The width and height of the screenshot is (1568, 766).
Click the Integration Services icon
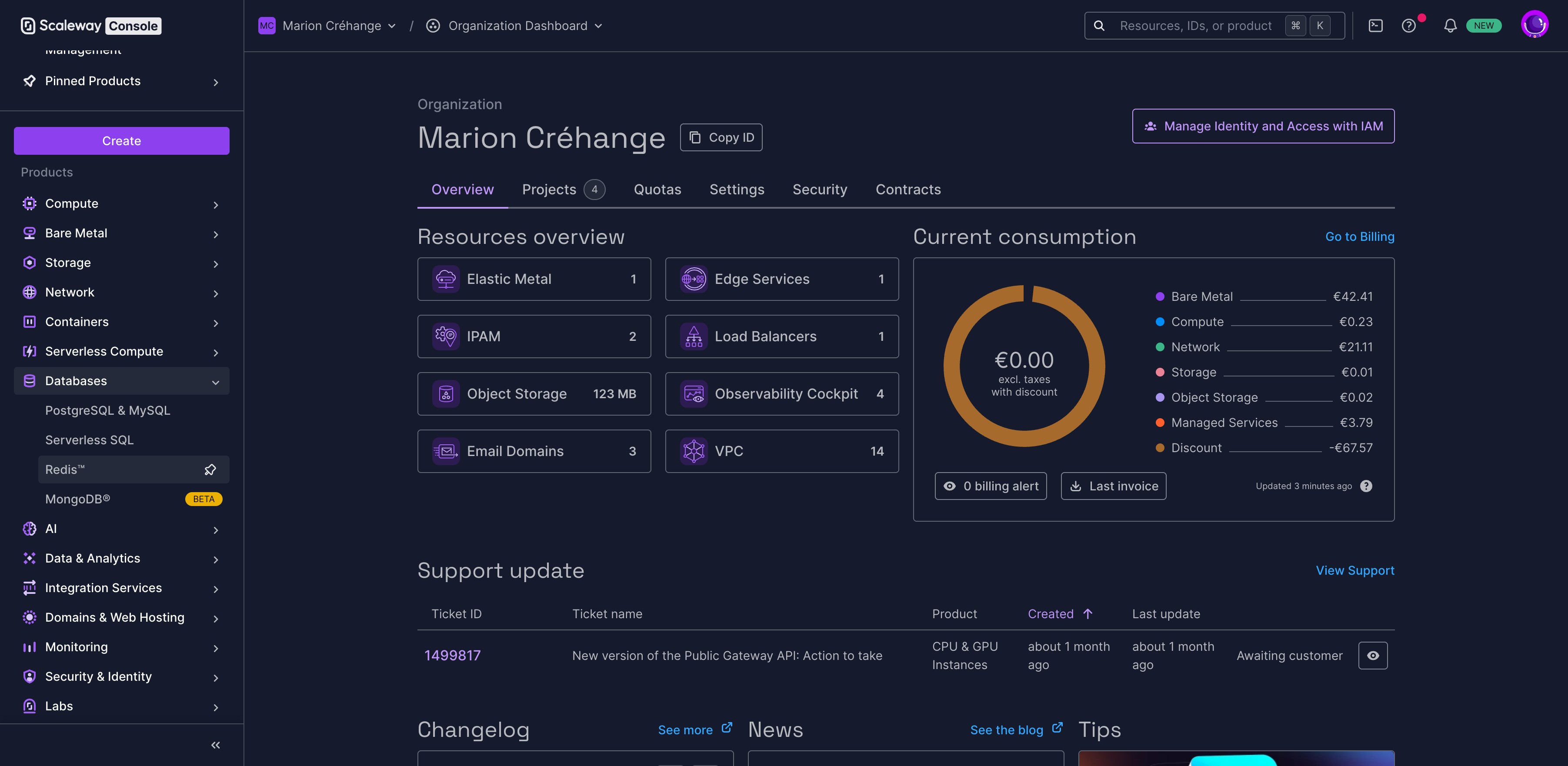coord(29,588)
